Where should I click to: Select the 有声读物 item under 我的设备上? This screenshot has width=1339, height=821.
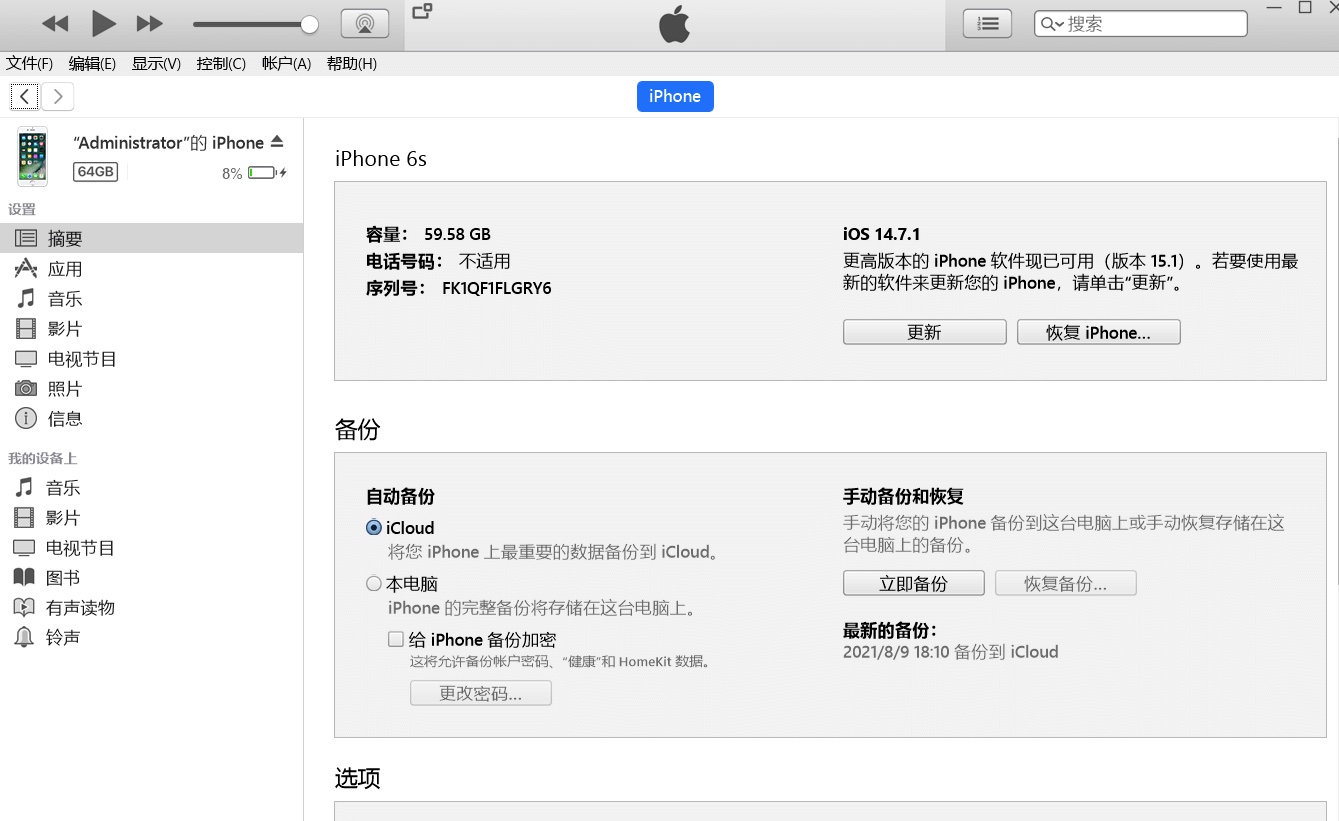pyautogui.click(x=75, y=607)
